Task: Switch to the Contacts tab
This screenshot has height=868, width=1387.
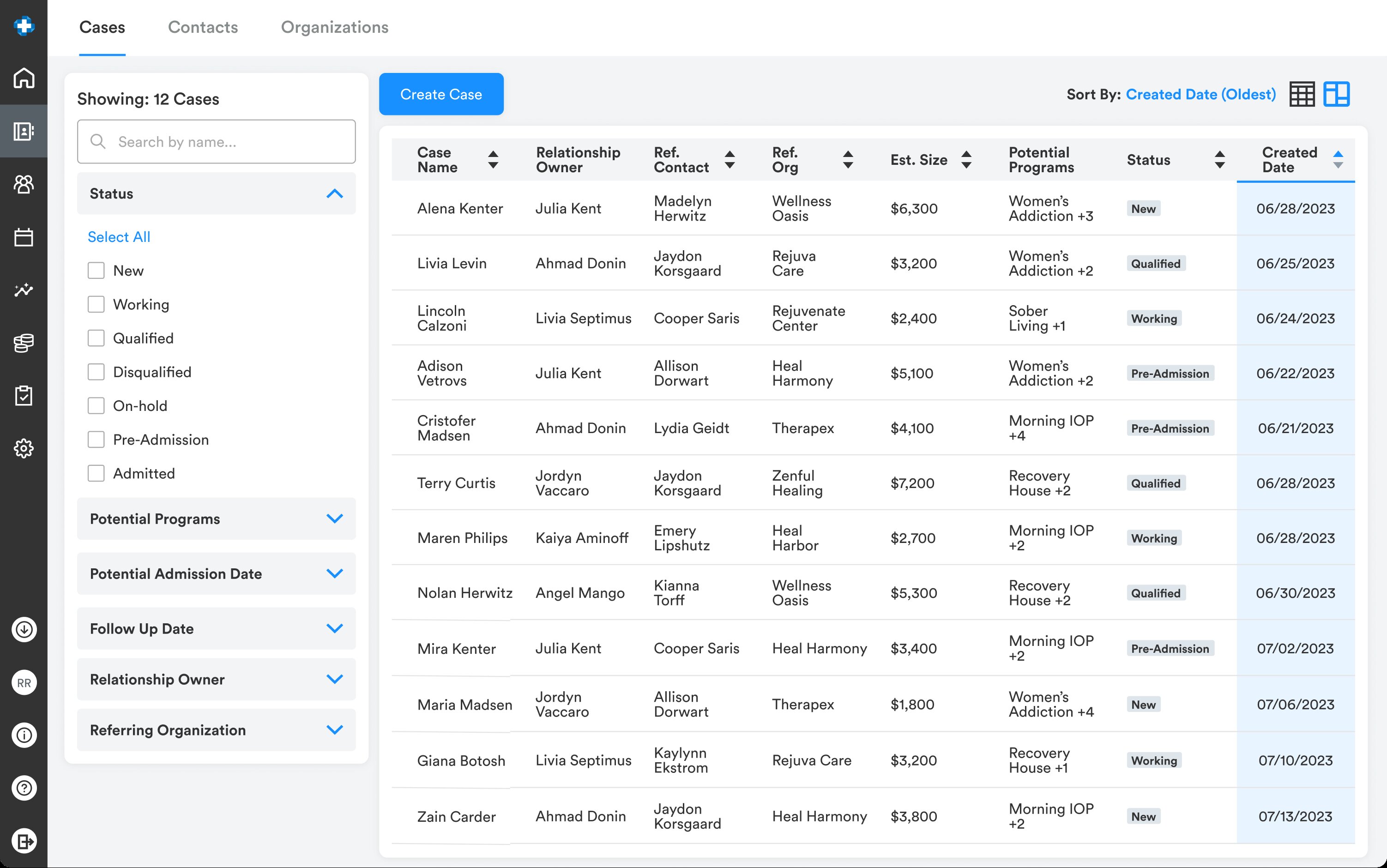Action: (203, 27)
